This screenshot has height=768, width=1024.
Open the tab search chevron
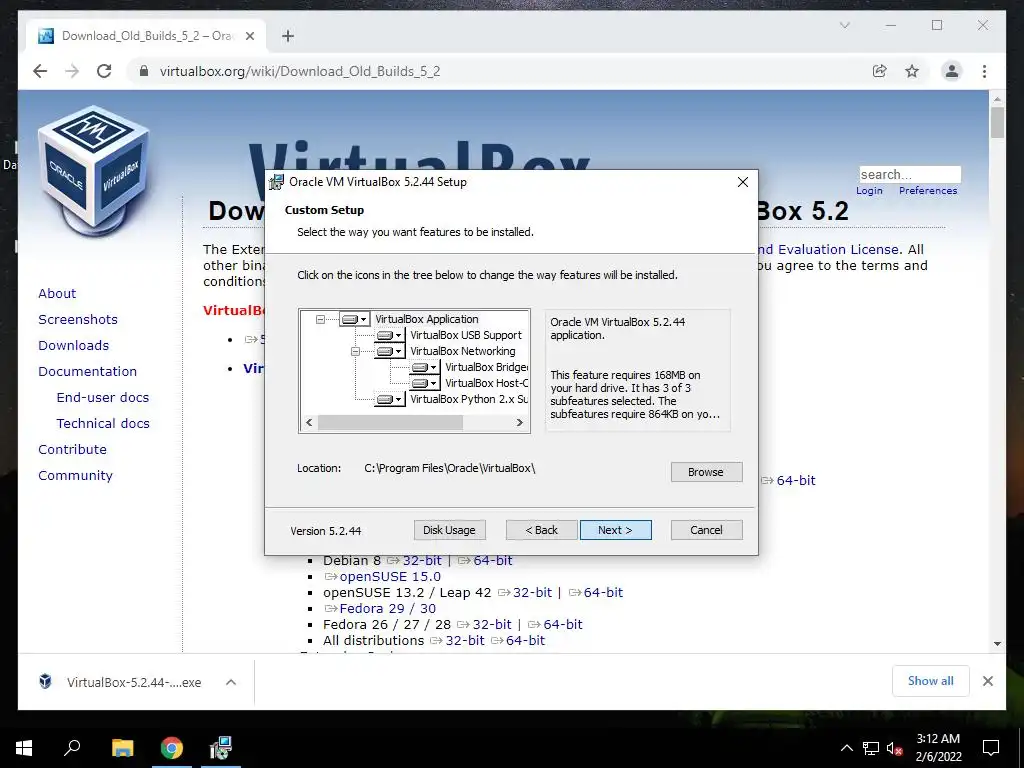844,25
